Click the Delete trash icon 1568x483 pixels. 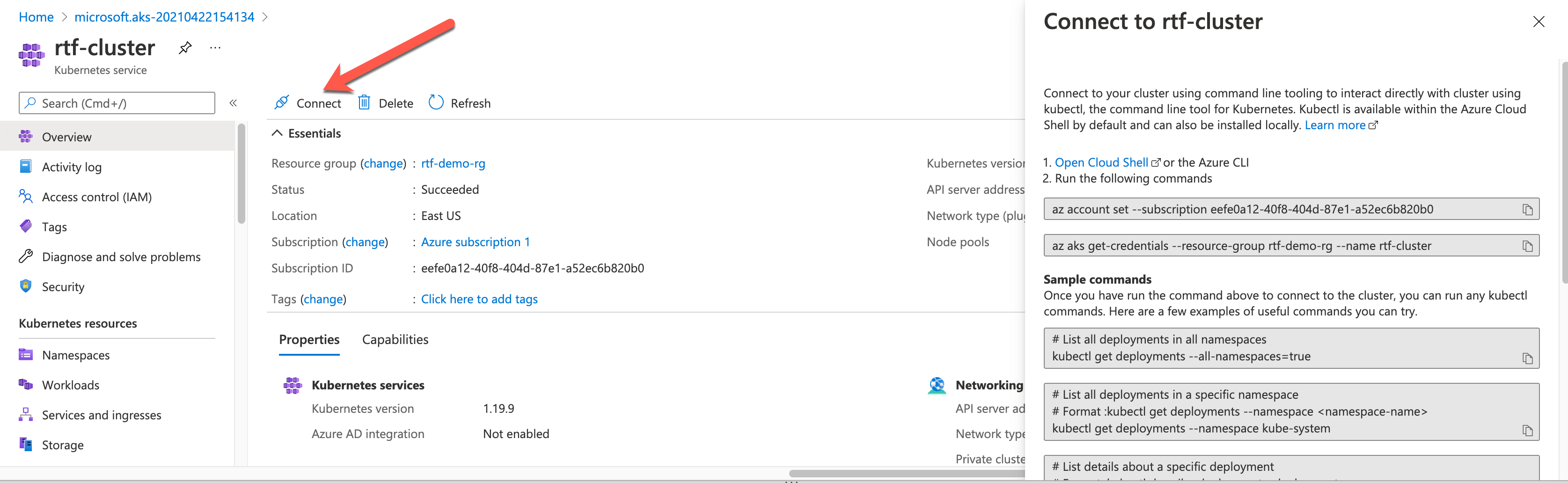(x=364, y=102)
